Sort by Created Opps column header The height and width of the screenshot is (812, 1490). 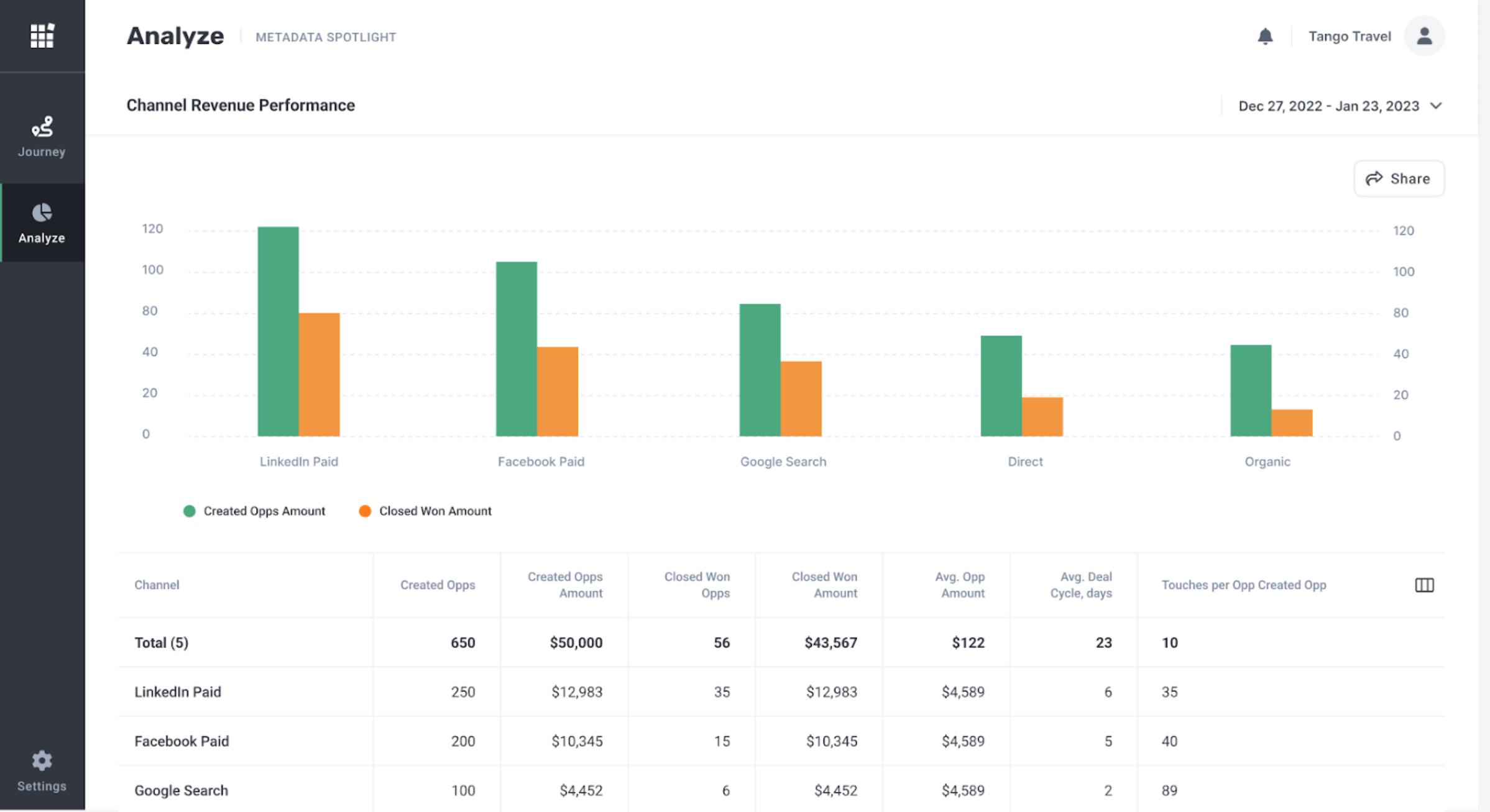click(438, 585)
